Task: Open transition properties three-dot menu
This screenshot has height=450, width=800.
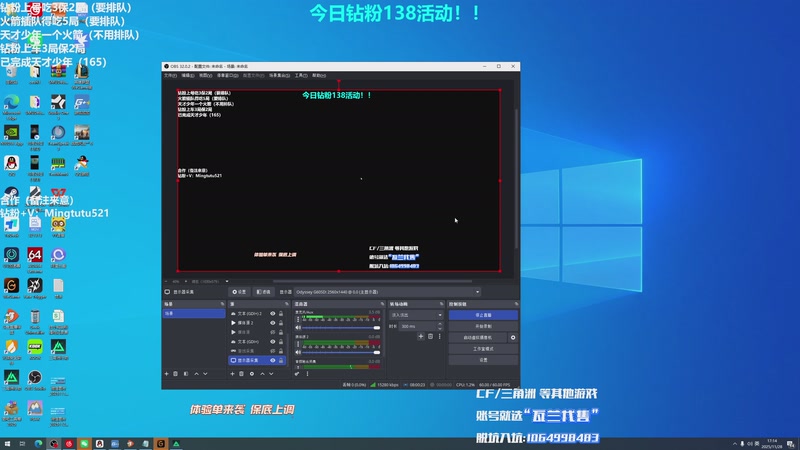Action: point(439,337)
